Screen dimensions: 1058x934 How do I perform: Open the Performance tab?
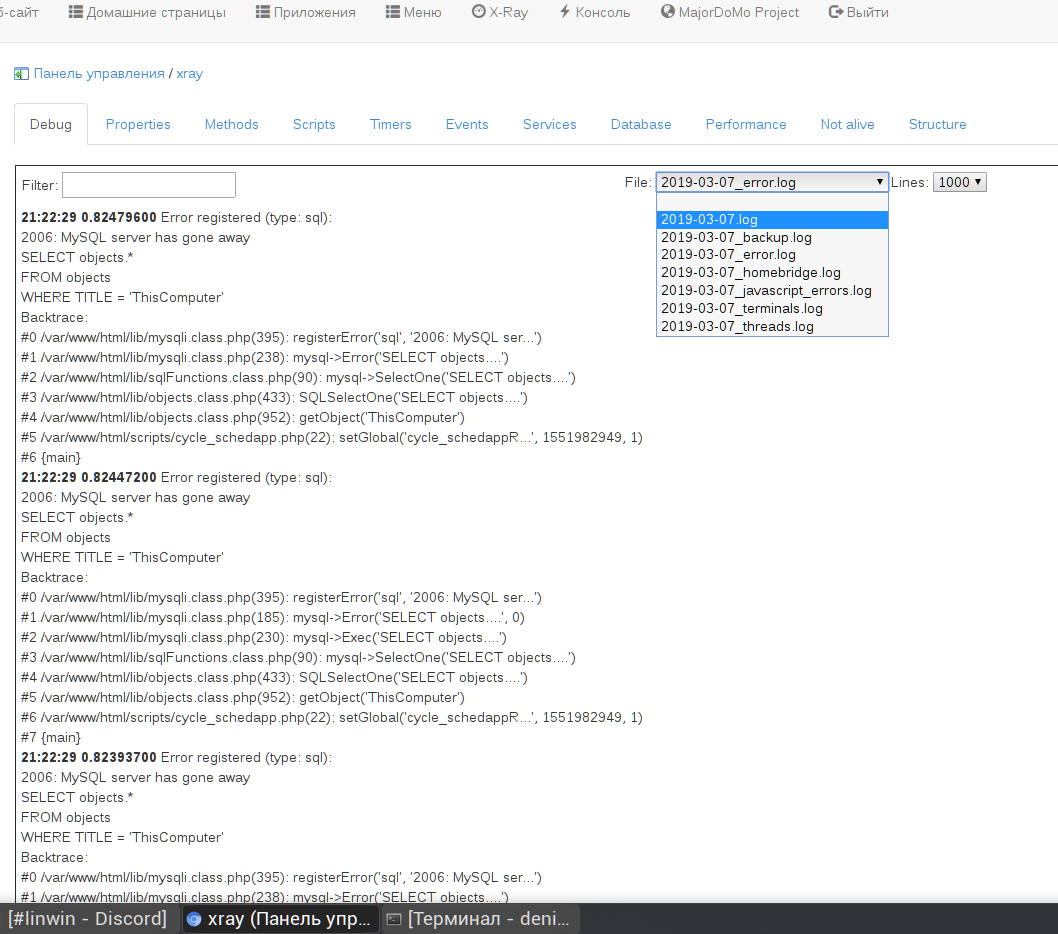tap(746, 125)
